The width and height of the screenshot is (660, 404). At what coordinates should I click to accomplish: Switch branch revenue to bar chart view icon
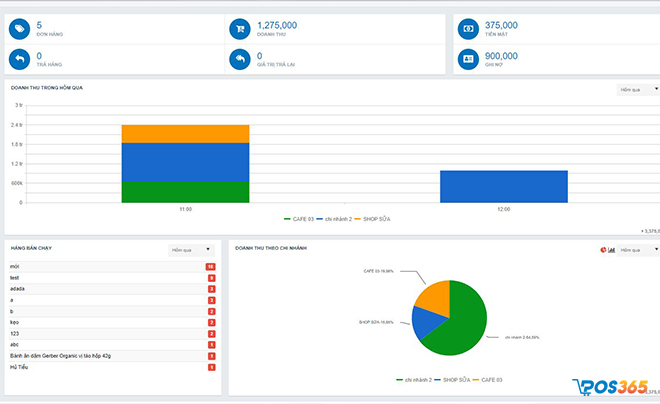click(x=611, y=250)
